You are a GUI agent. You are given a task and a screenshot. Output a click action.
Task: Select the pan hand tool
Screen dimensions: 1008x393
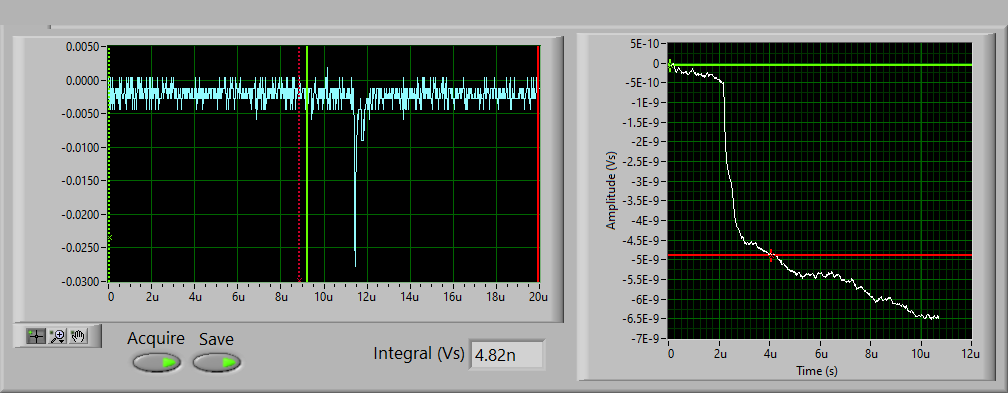point(78,336)
